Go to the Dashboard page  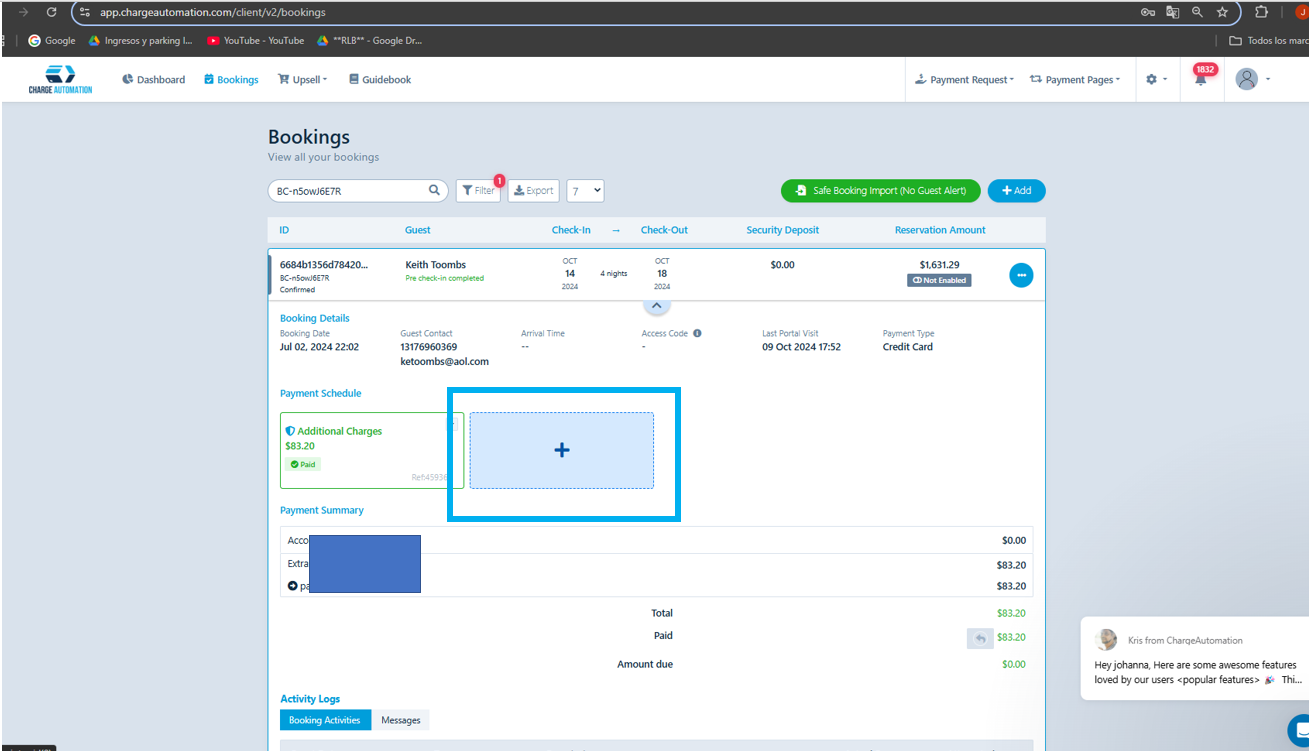pos(154,79)
